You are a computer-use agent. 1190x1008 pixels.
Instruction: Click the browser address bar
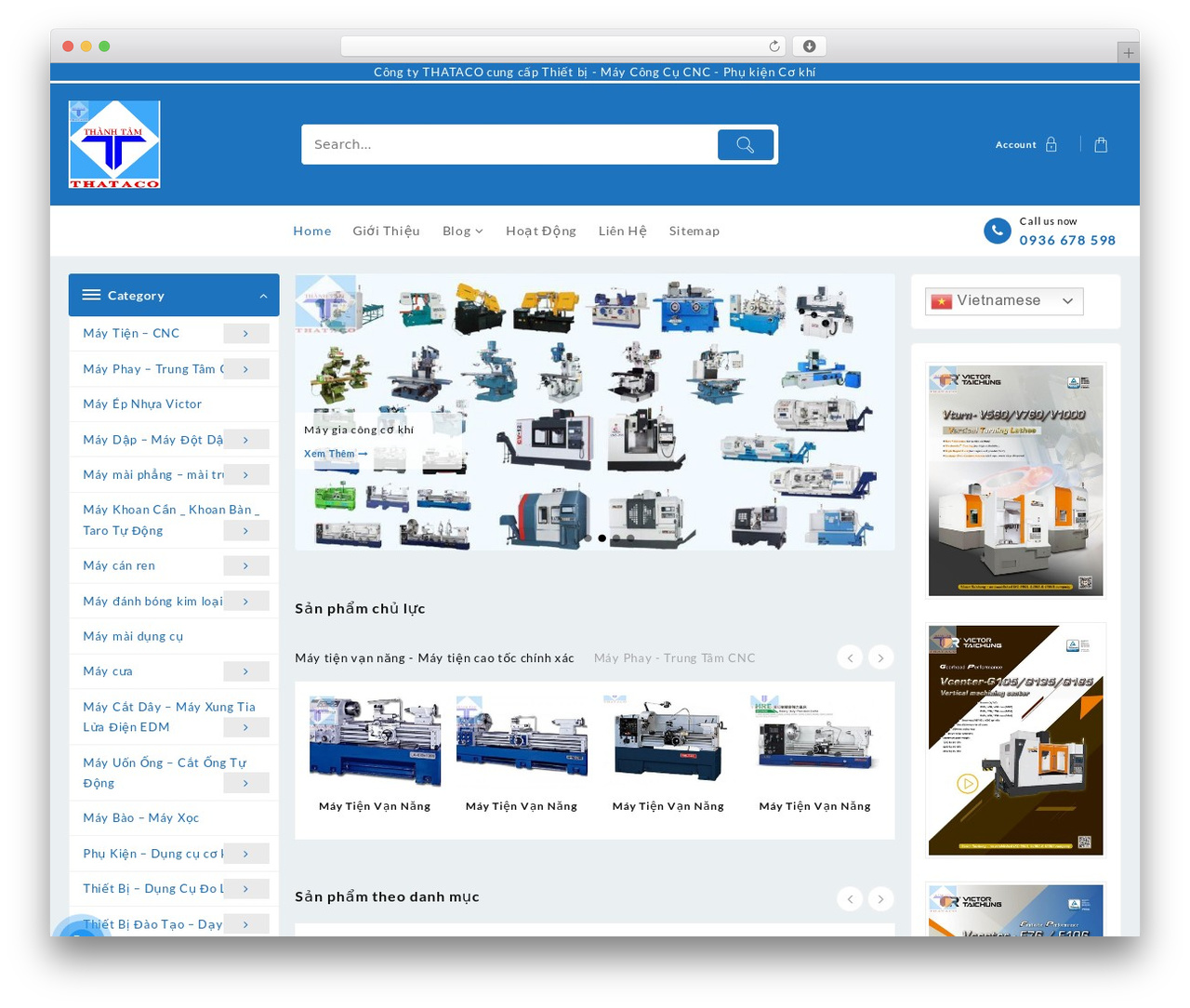tap(563, 46)
